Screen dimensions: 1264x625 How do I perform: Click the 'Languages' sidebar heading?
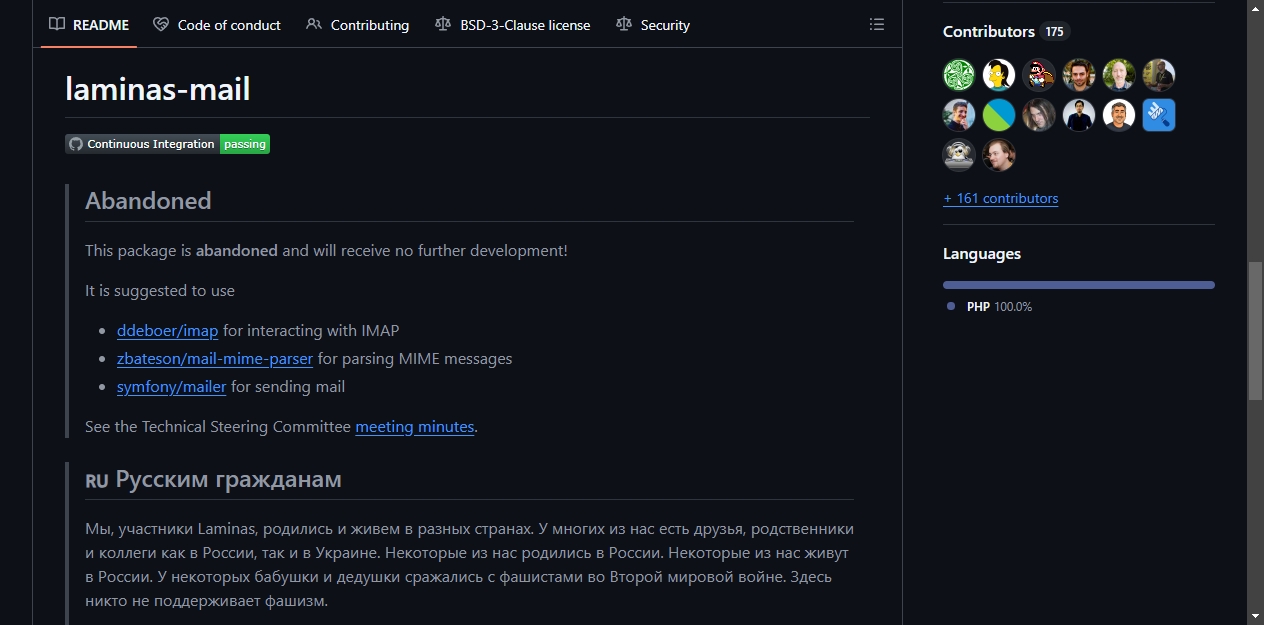point(982,254)
